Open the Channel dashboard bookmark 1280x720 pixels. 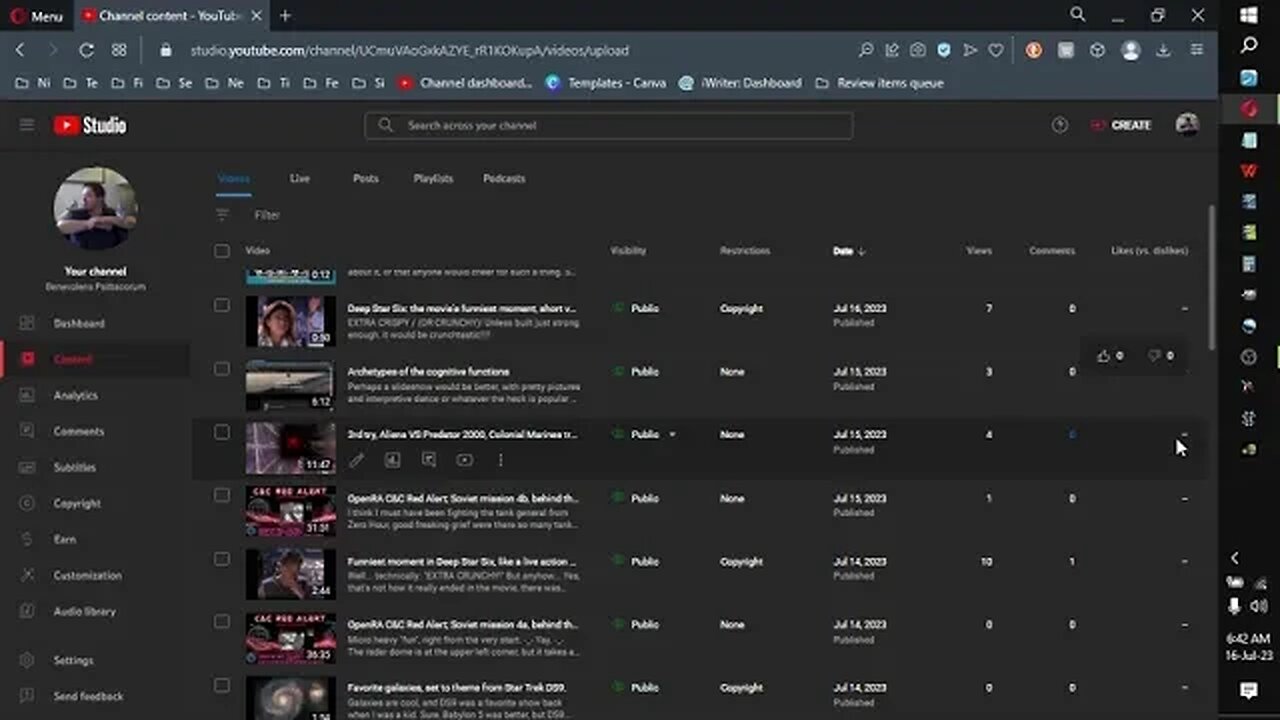[x=465, y=83]
